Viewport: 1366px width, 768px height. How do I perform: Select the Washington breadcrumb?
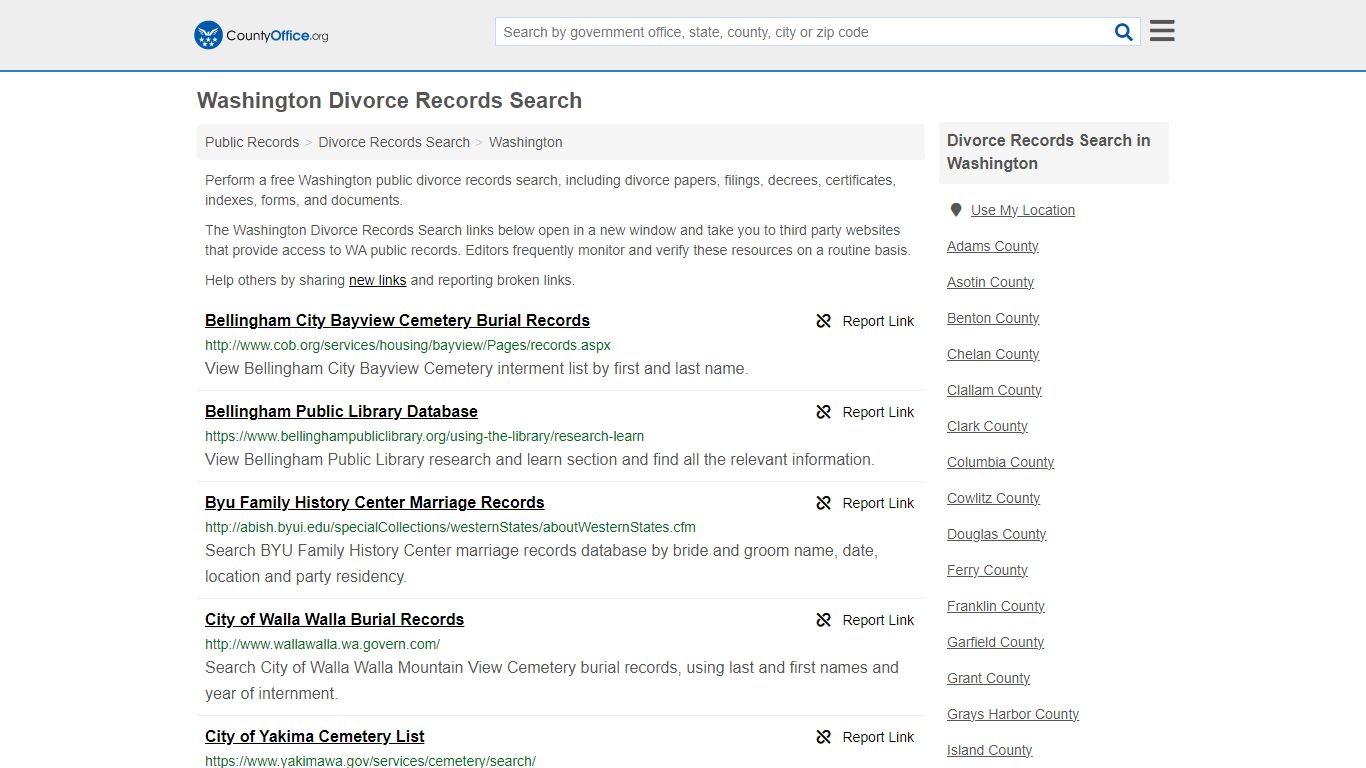[526, 142]
